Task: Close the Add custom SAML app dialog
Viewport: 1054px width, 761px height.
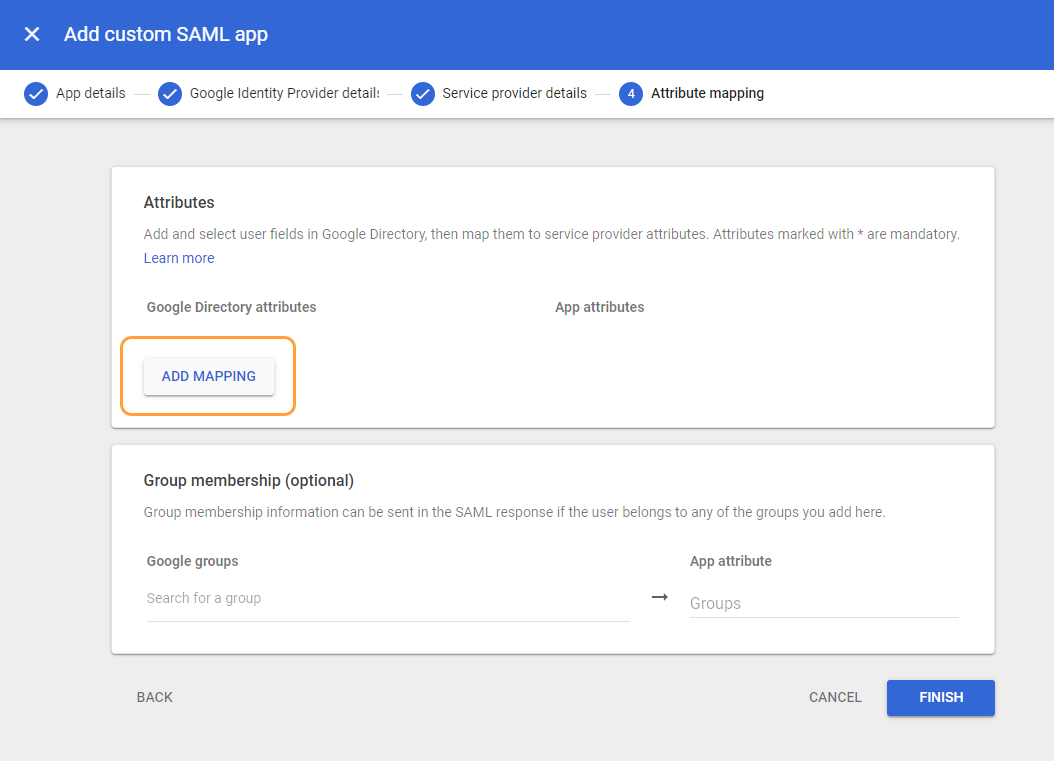Action: 31,33
